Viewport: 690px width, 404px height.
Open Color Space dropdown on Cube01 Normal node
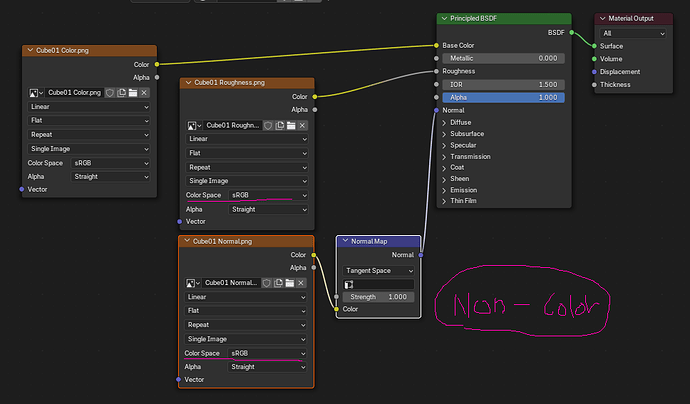pyautogui.click(x=267, y=353)
